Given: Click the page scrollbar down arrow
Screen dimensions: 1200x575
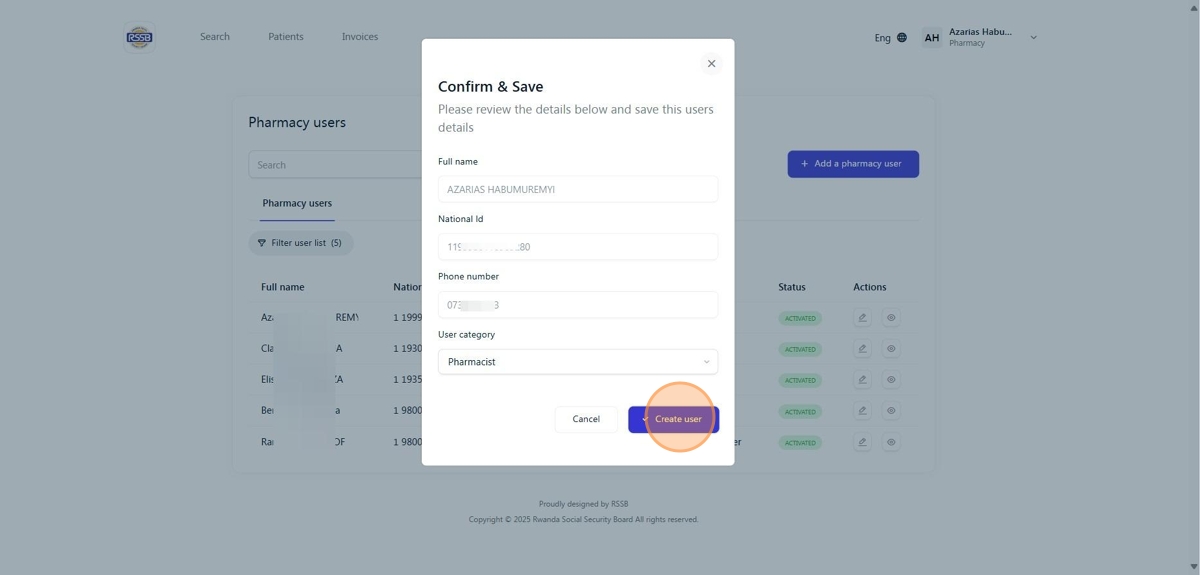Looking at the screenshot, I should coord(1194,568).
